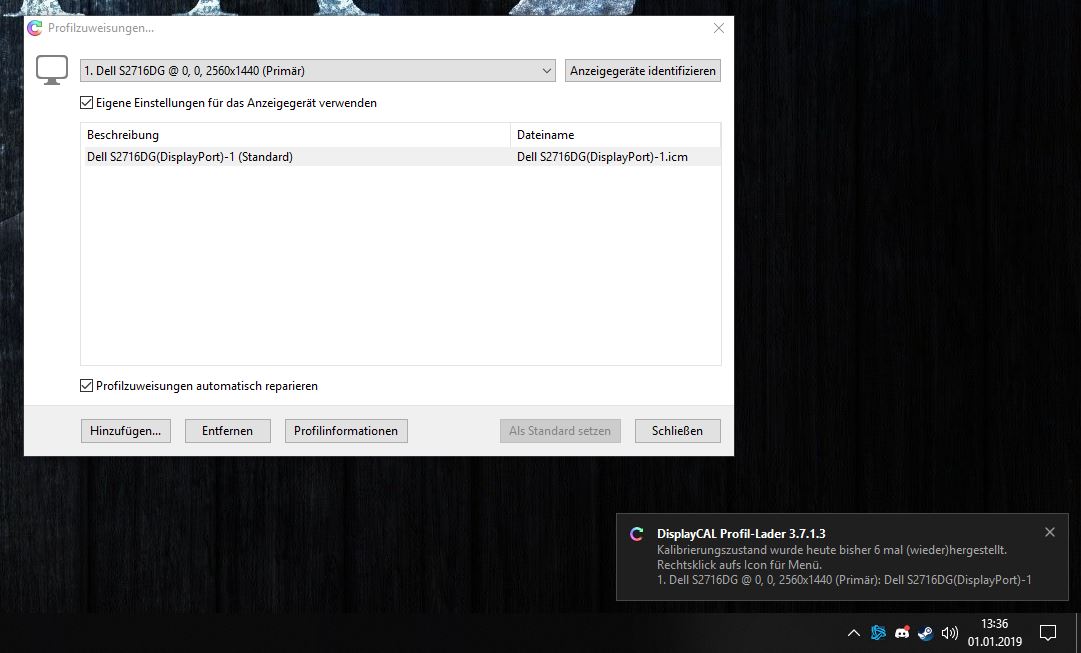
Task: Show hidden system tray icons
Action: 853,633
